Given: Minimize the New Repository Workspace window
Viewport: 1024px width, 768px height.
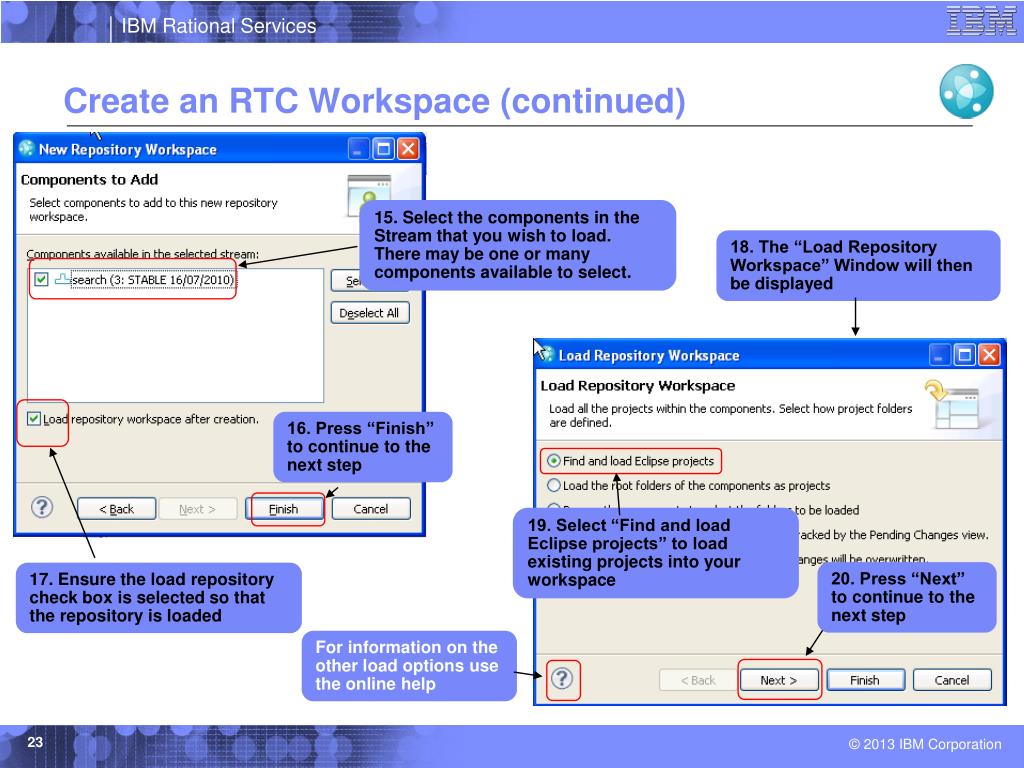Looking at the screenshot, I should 358,150.
